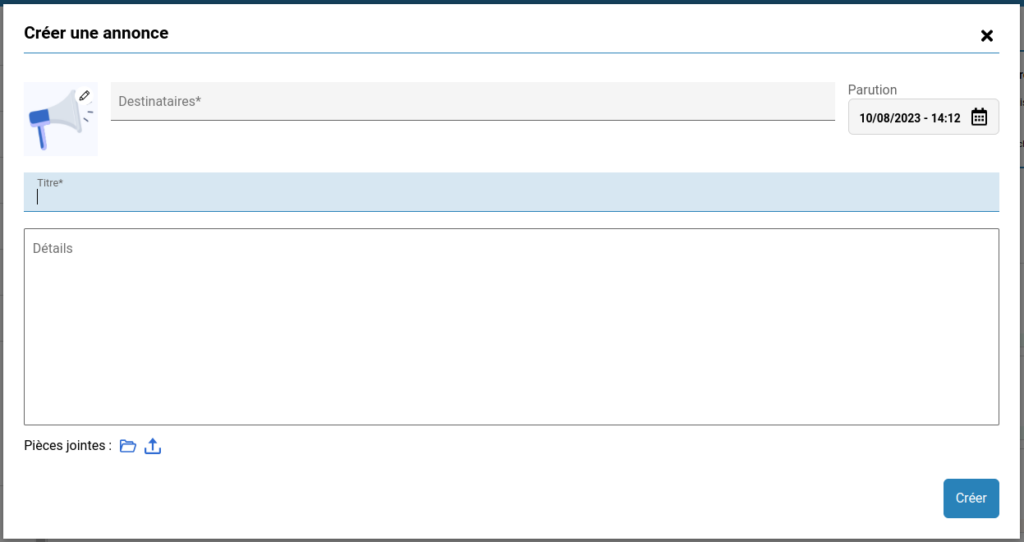1024x542 pixels.
Task: Open the calendar date picker icon
Action: (979, 118)
